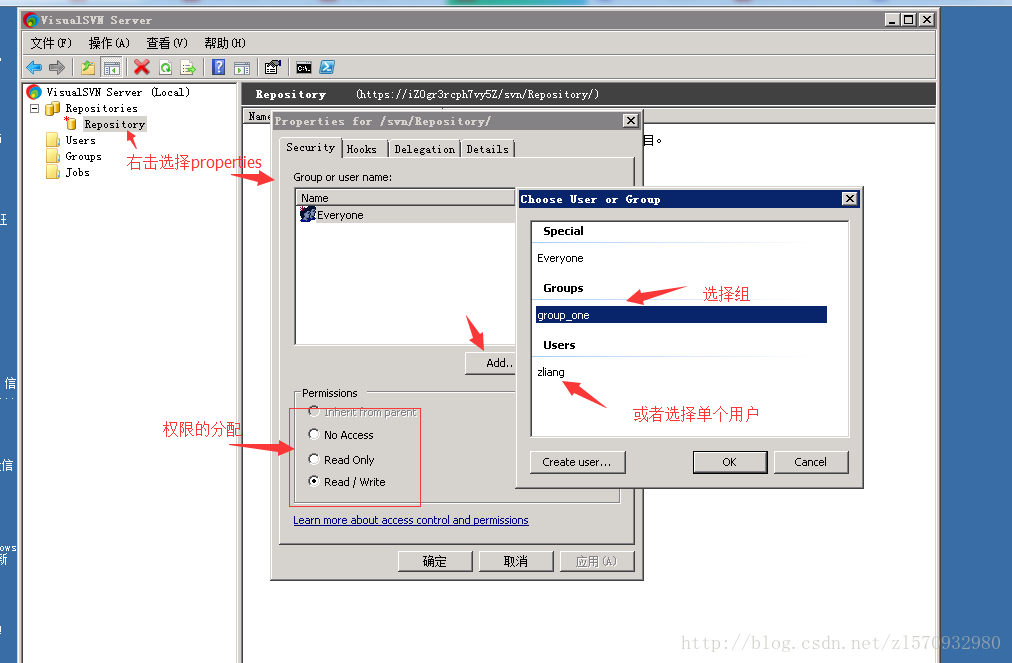Click the 确定 button in Properties dialog
This screenshot has height=663, width=1012.
click(x=435, y=561)
